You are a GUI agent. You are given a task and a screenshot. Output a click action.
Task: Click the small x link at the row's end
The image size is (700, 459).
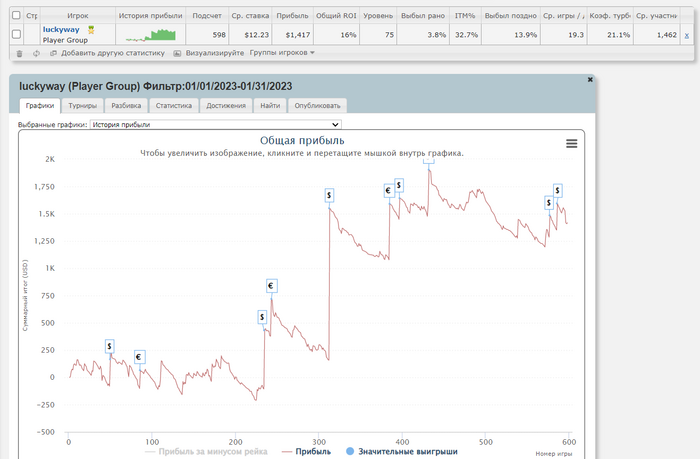[687, 35]
